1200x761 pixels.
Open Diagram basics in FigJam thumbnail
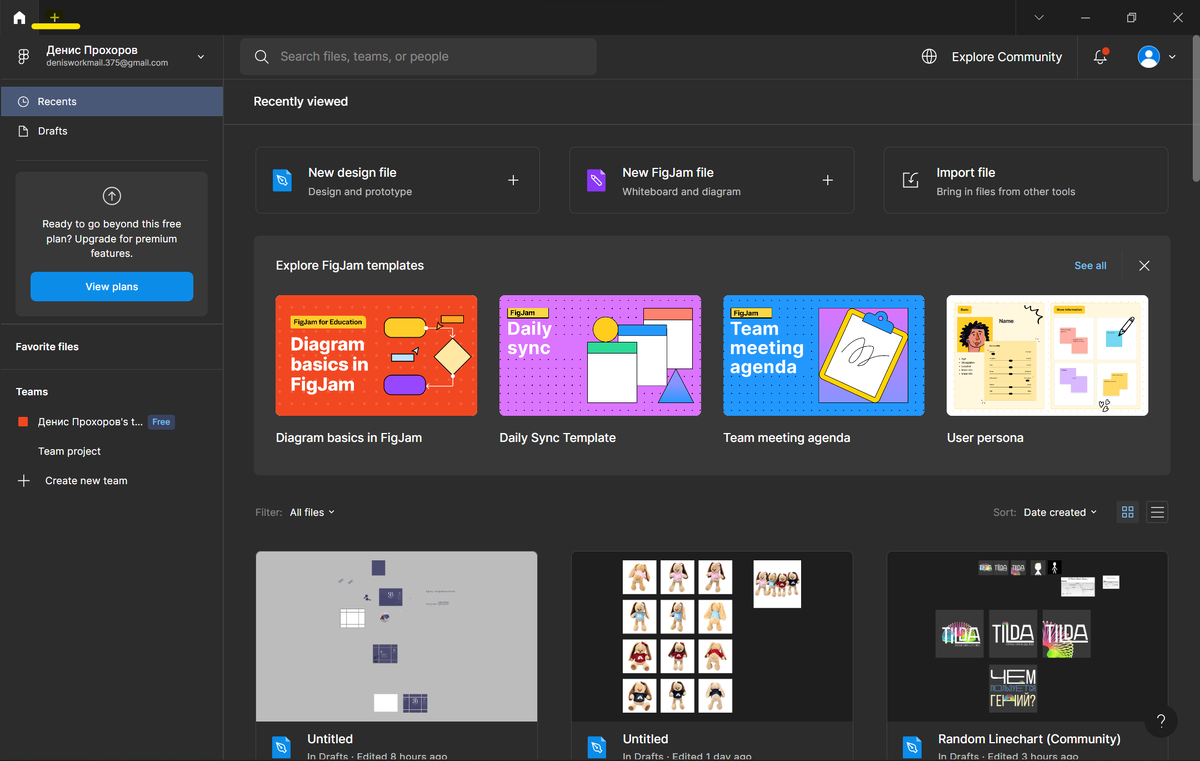coord(376,355)
